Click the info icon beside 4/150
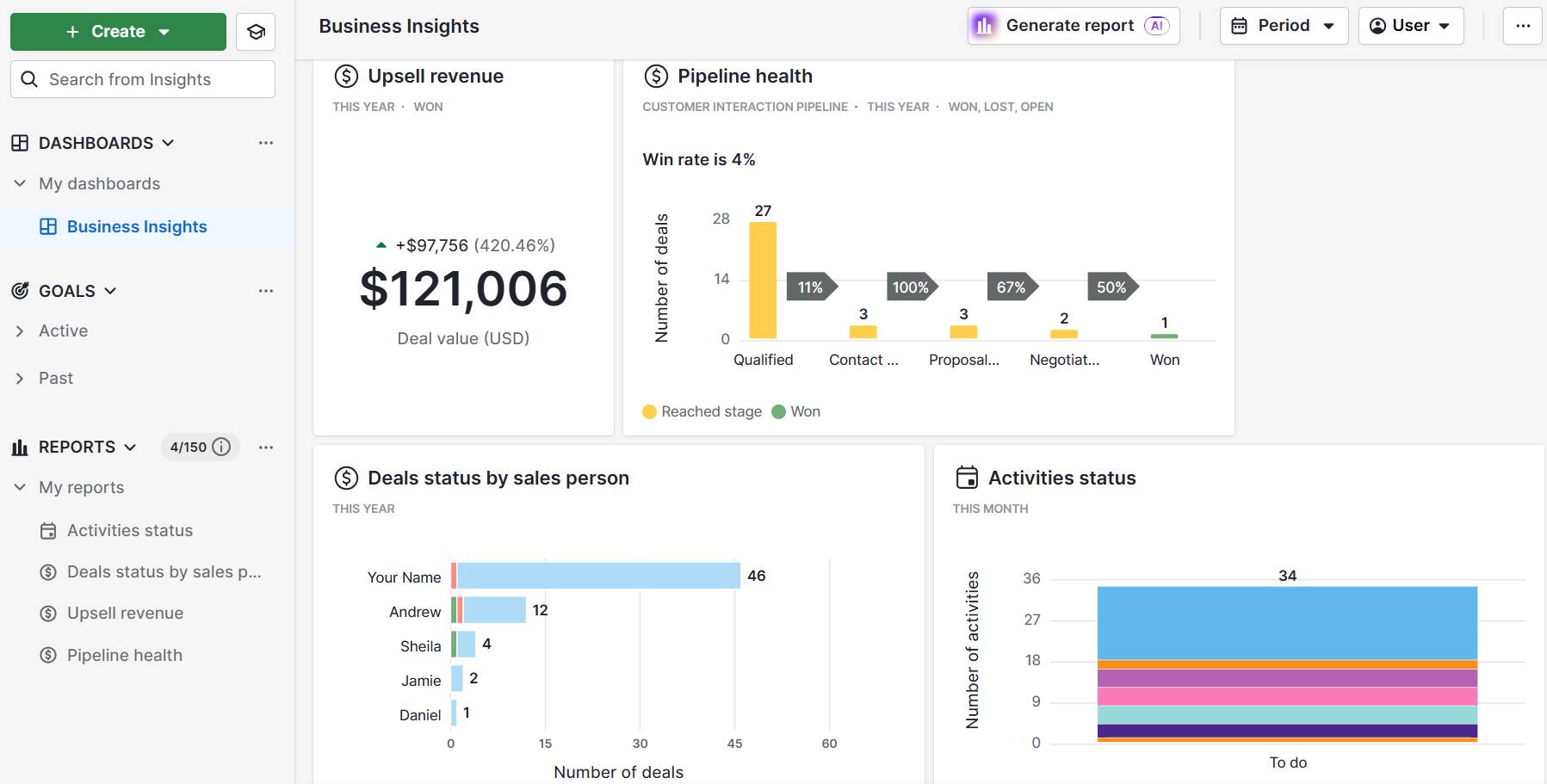The width and height of the screenshot is (1547, 784). click(222, 447)
